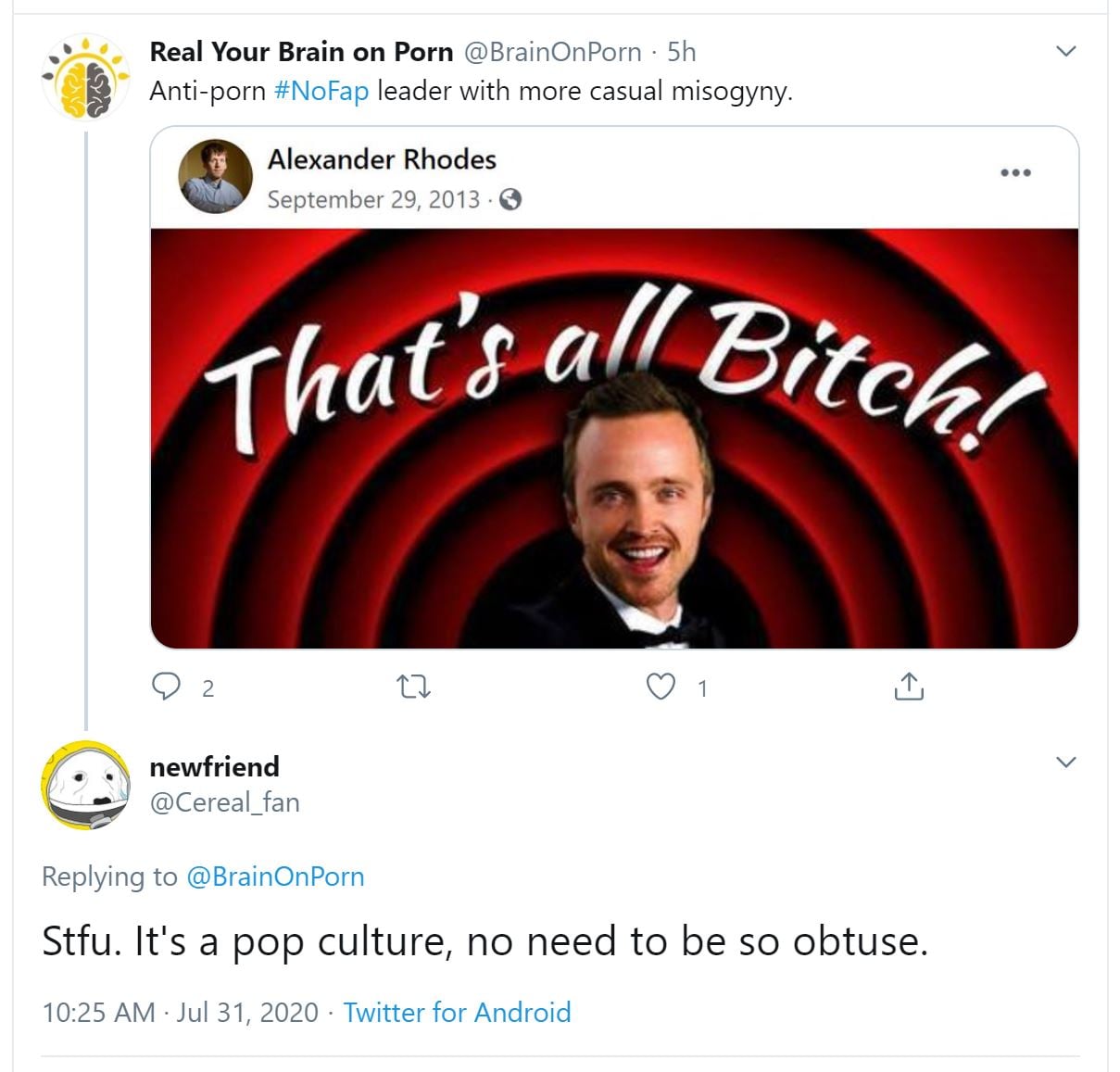Click the "5h" tweet timestamp
Screen dimensions: 1120x1072
[x=682, y=51]
